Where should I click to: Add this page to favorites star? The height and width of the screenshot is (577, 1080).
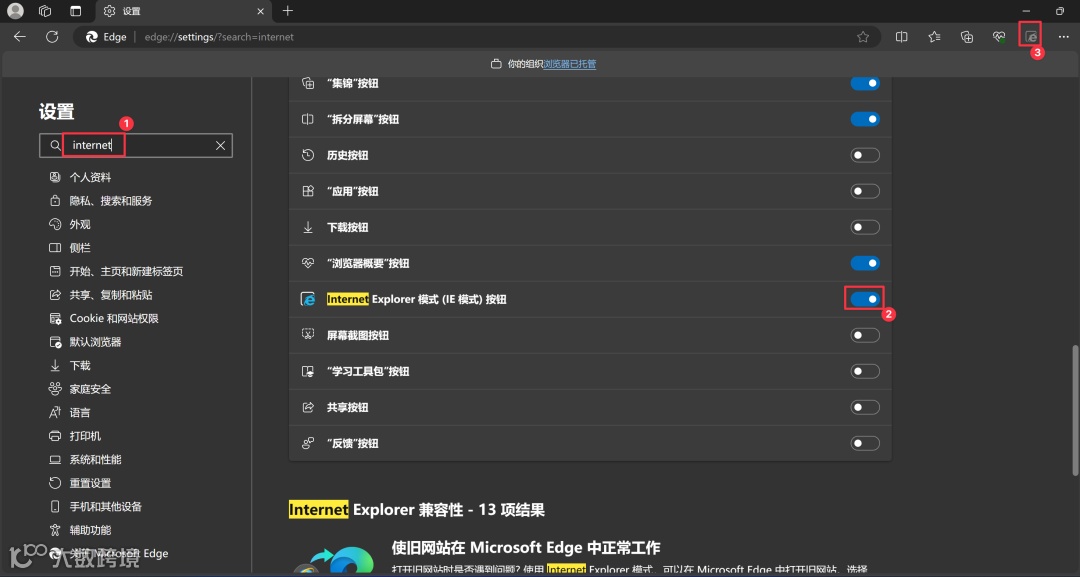[863, 37]
